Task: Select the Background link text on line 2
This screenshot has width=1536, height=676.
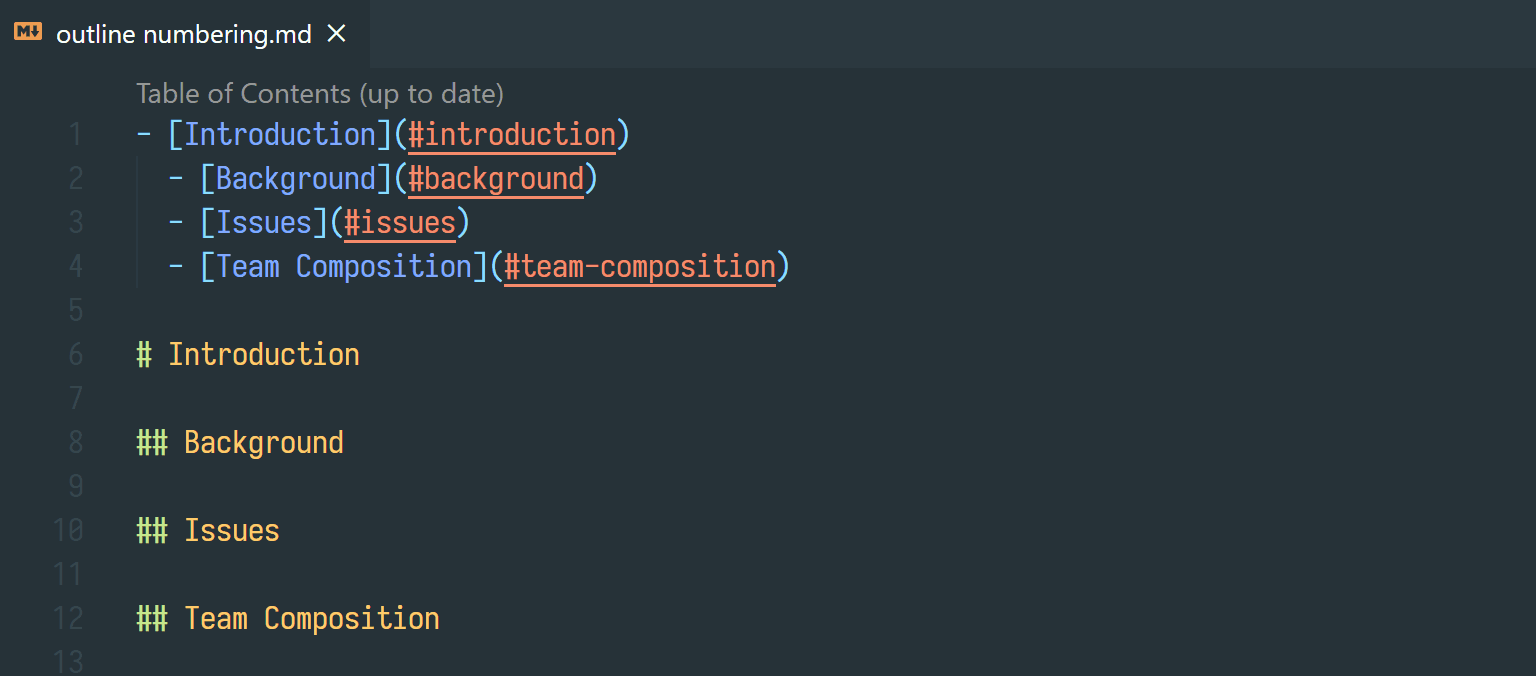Action: point(295,178)
